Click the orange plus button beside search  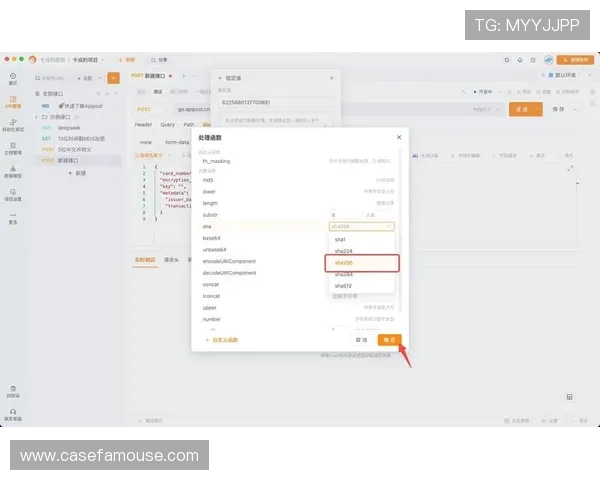point(113,78)
